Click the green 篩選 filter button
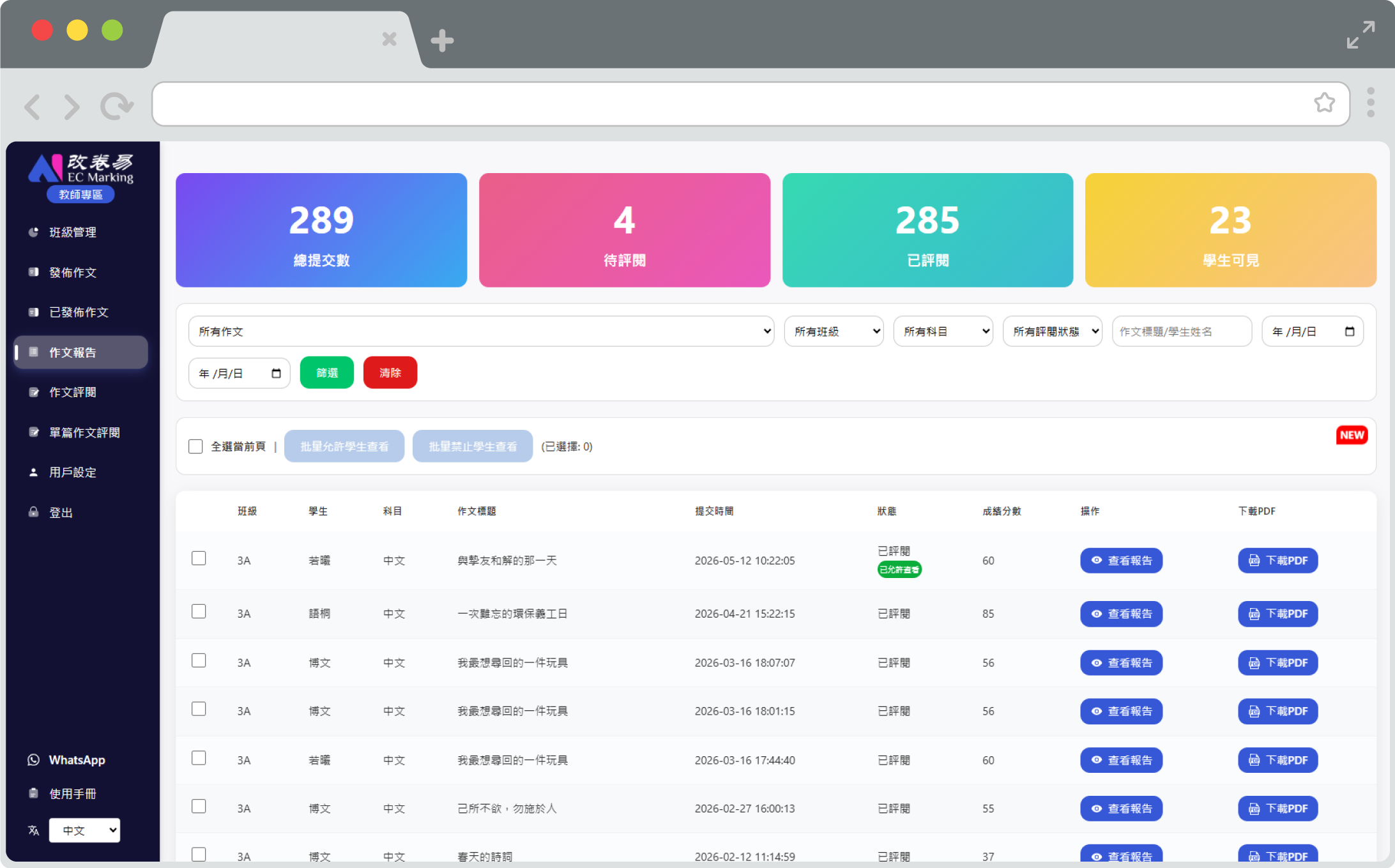Image resolution: width=1395 pixels, height=868 pixels. coord(327,372)
